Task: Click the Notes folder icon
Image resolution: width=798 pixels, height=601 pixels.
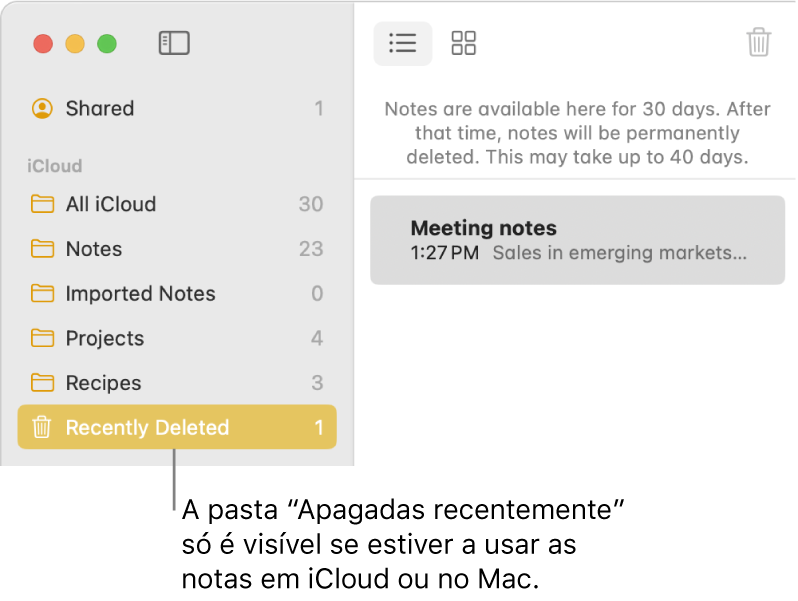Action: point(42,249)
